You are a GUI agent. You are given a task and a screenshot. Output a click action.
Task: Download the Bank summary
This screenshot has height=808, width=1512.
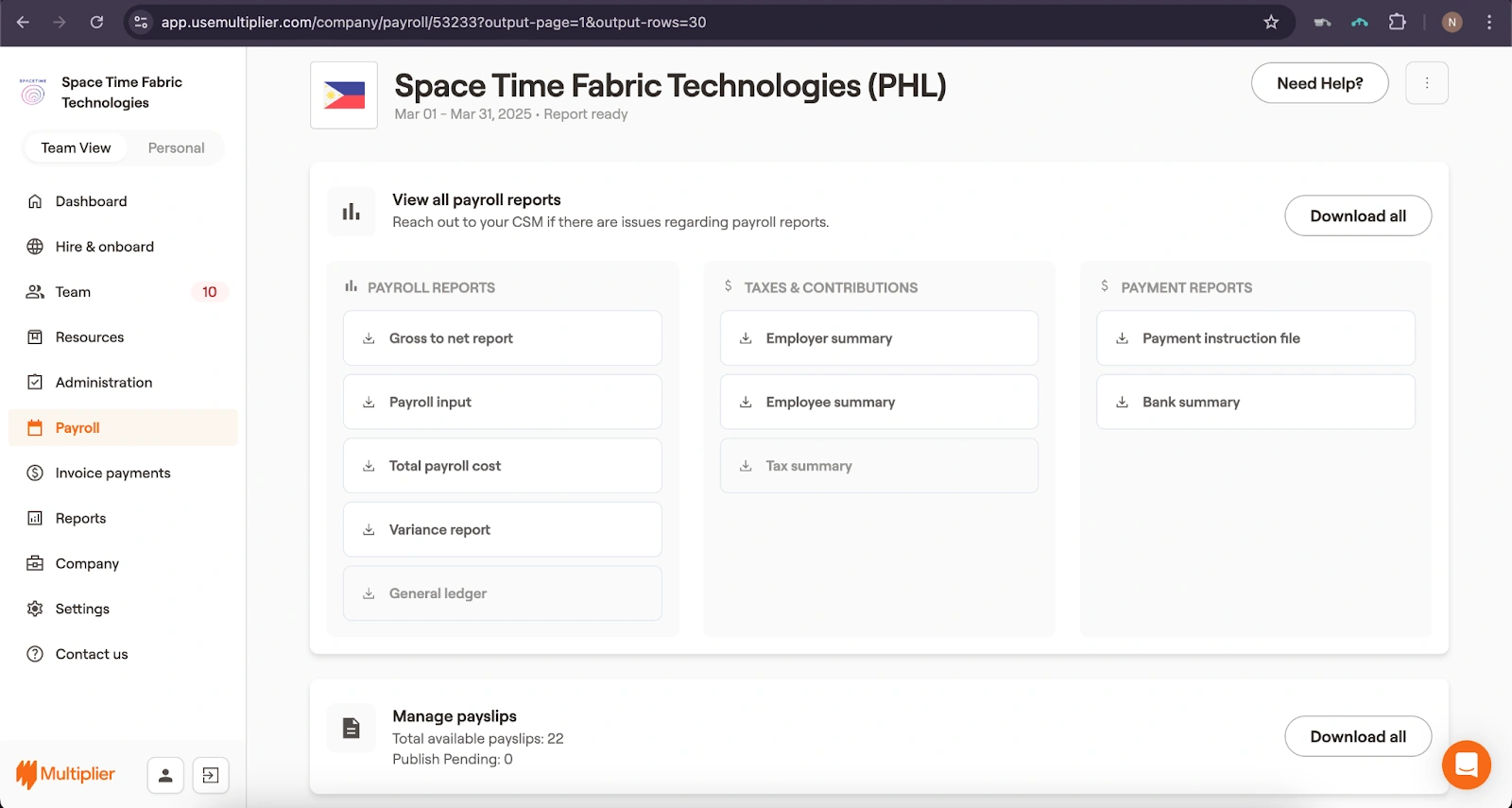(1256, 402)
